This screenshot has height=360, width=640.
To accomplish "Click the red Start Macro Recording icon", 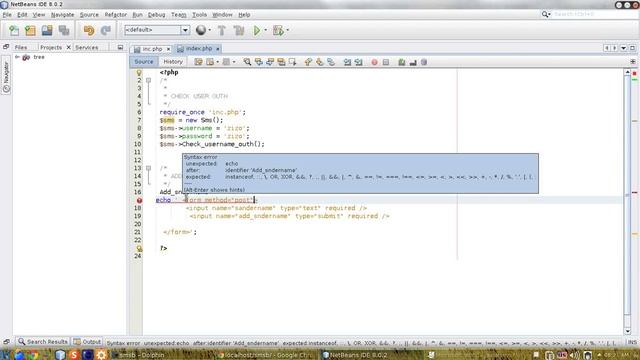I will pyautogui.click(x=374, y=62).
